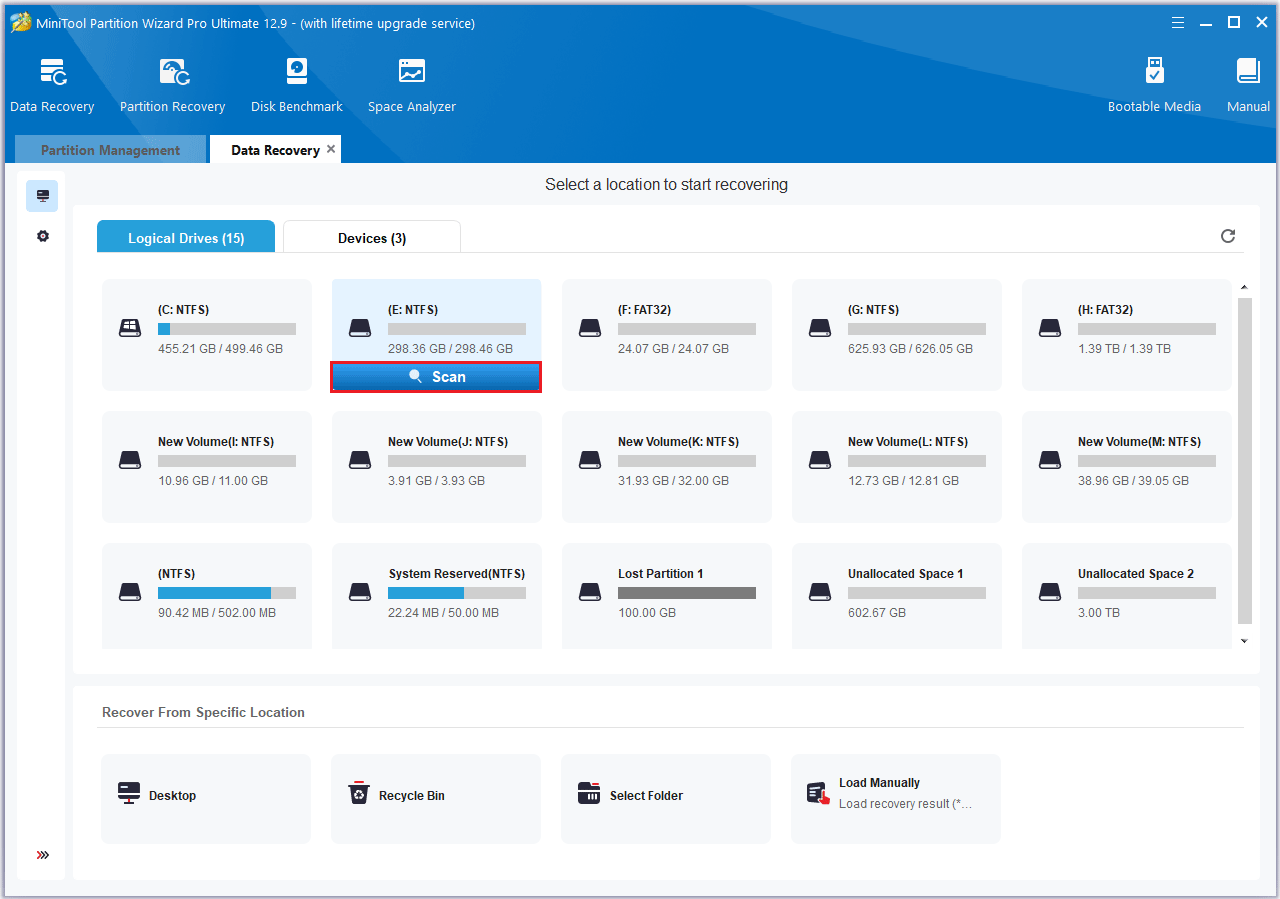
Task: Select 12.73 GB / 12.81 GB text
Action: 903,481
